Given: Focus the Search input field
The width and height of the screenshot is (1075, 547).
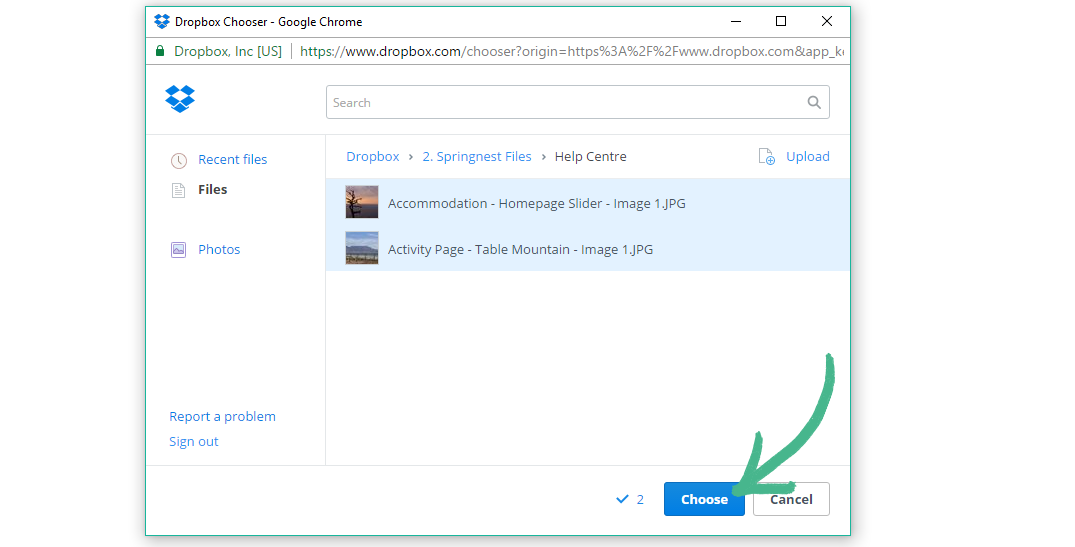Looking at the screenshot, I should (x=565, y=102).
